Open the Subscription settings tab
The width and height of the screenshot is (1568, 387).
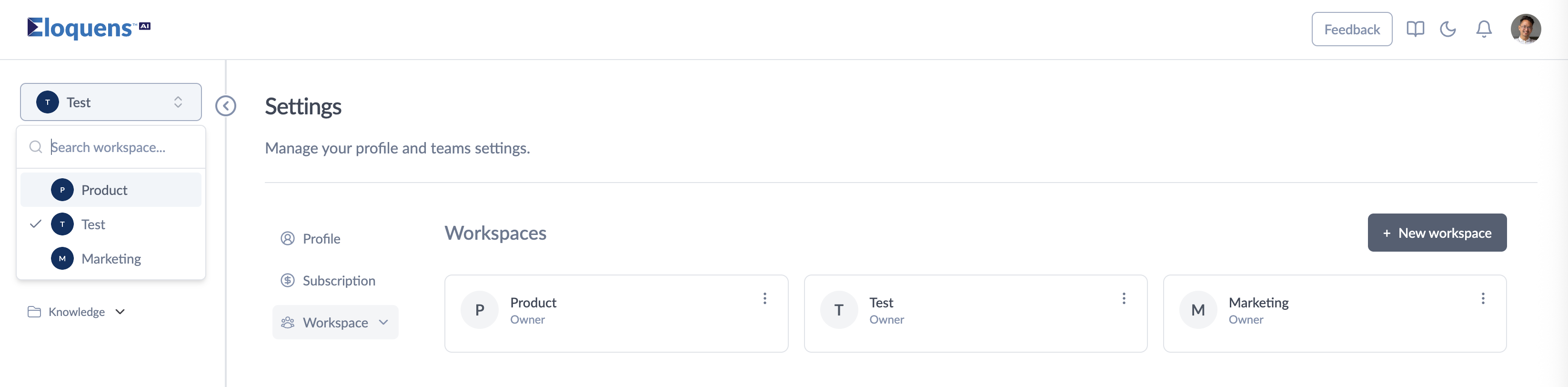339,281
